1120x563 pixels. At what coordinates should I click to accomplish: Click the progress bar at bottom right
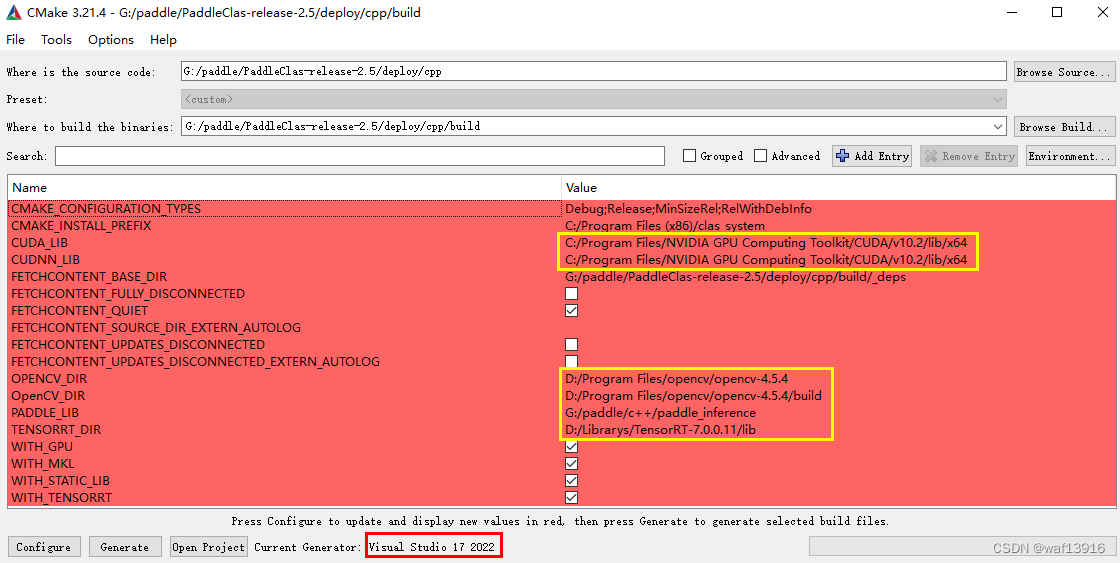pyautogui.click(x=961, y=547)
